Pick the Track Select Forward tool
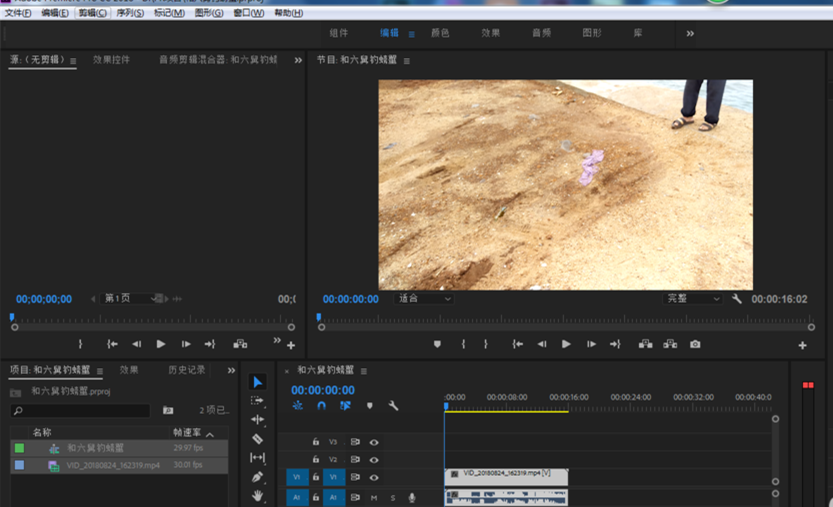The height and width of the screenshot is (507, 833). (257, 400)
